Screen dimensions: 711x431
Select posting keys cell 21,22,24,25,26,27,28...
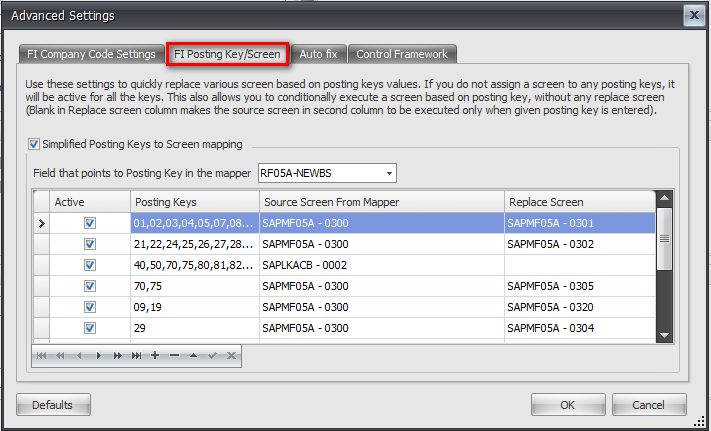pyautogui.click(x=195, y=244)
